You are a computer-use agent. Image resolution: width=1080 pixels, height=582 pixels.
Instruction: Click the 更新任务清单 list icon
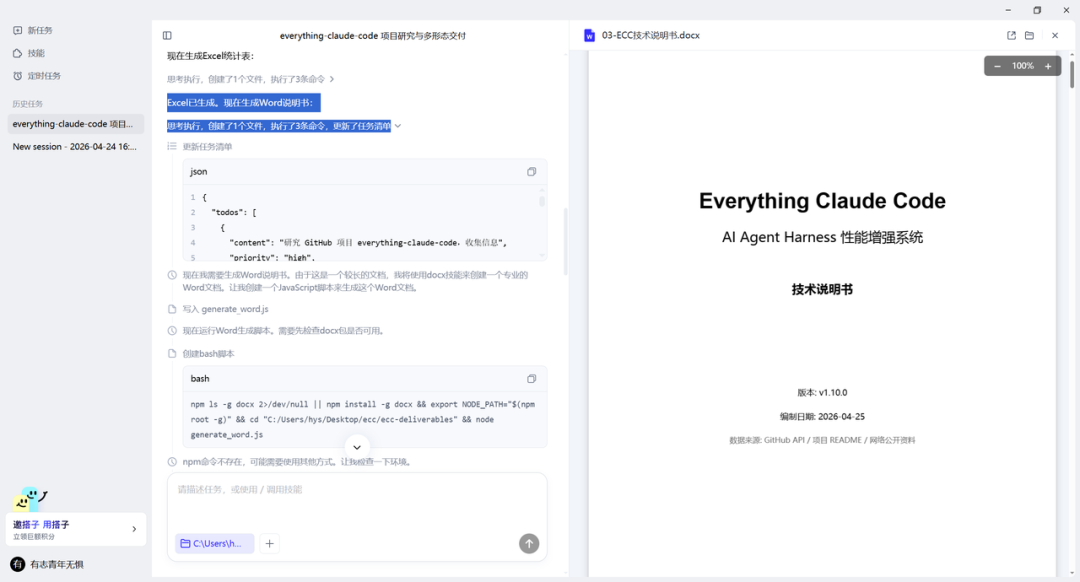click(172, 147)
